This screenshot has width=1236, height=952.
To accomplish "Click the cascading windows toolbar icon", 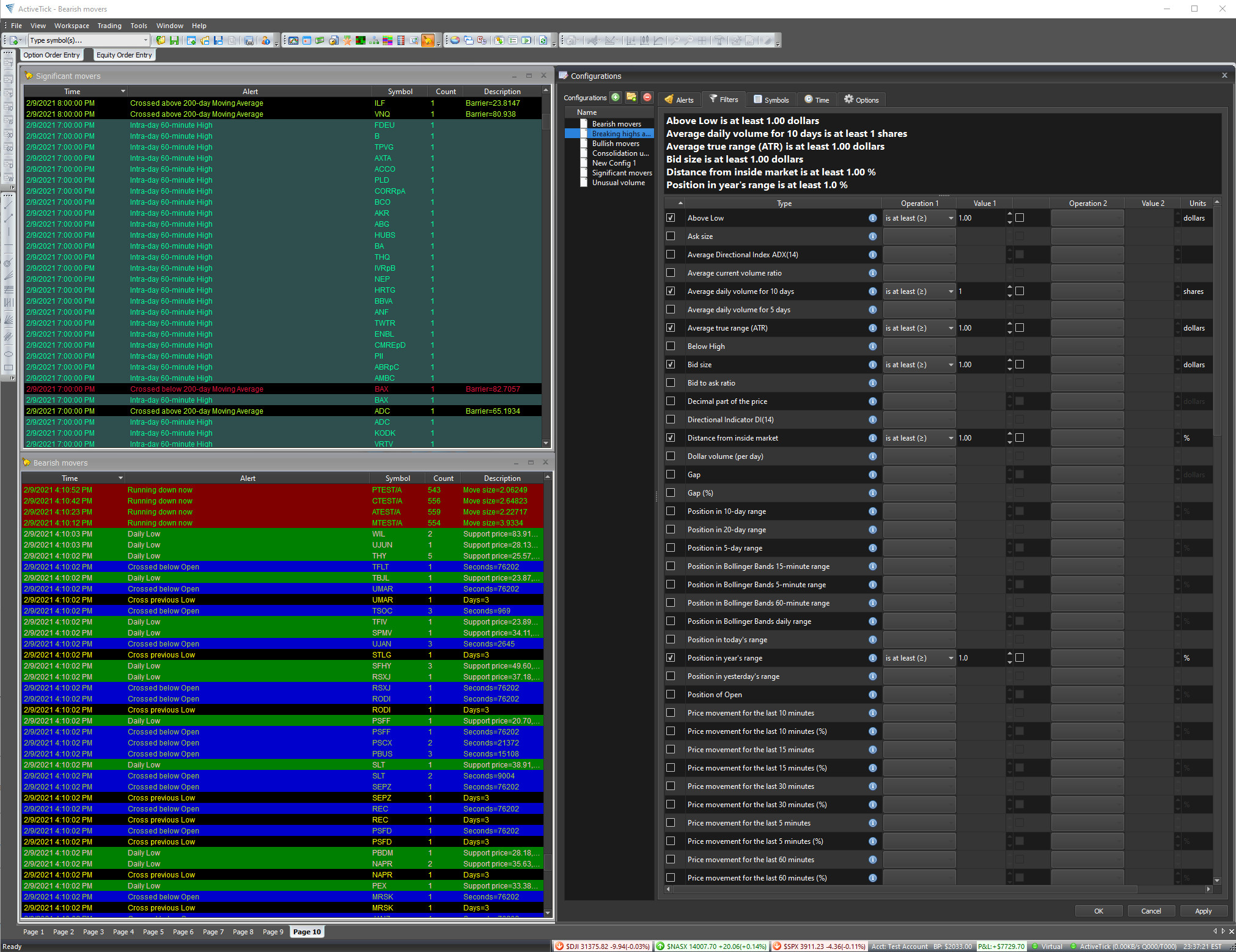I will [x=468, y=40].
